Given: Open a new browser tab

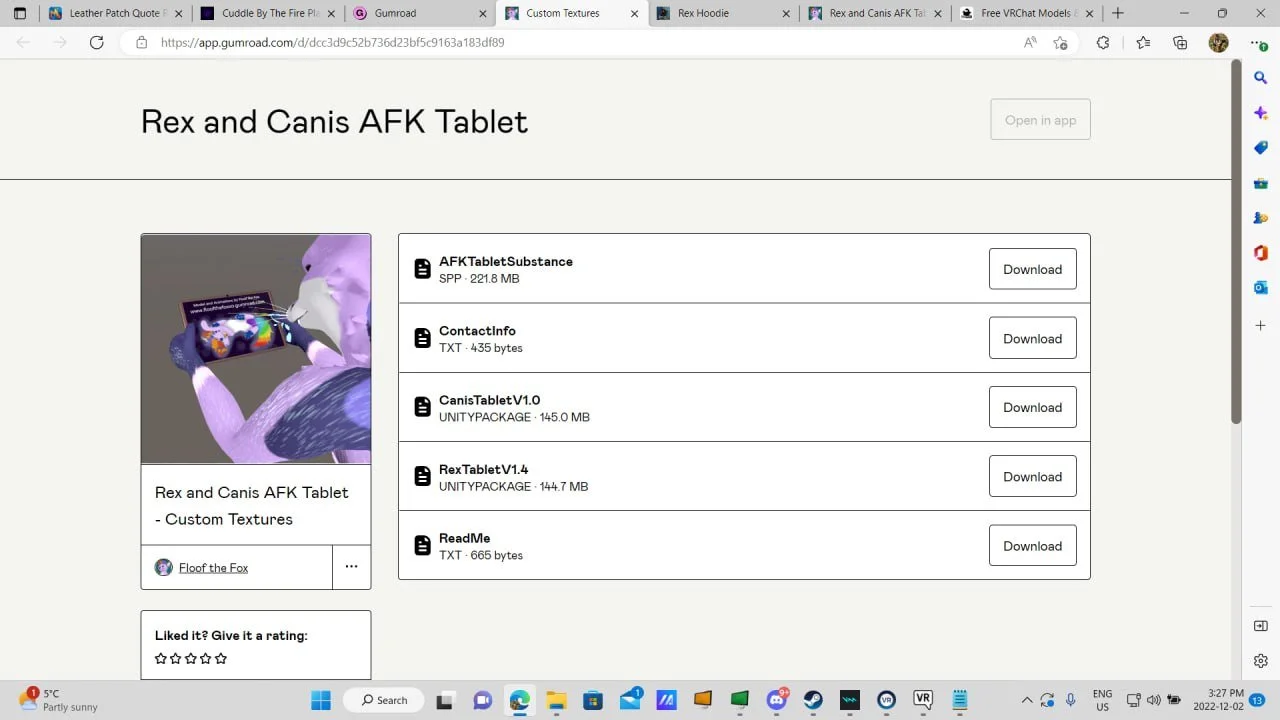Looking at the screenshot, I should pyautogui.click(x=1118, y=13).
